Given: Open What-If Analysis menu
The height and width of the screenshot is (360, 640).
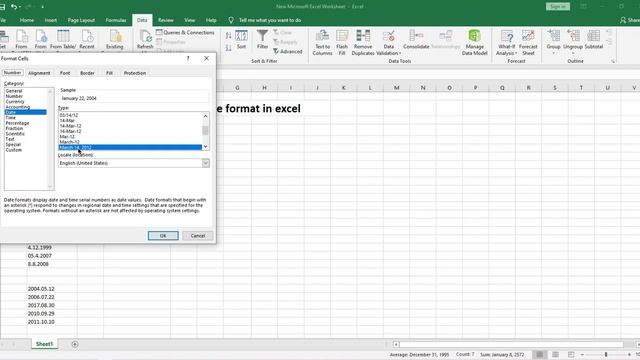Looking at the screenshot, I should (507, 42).
